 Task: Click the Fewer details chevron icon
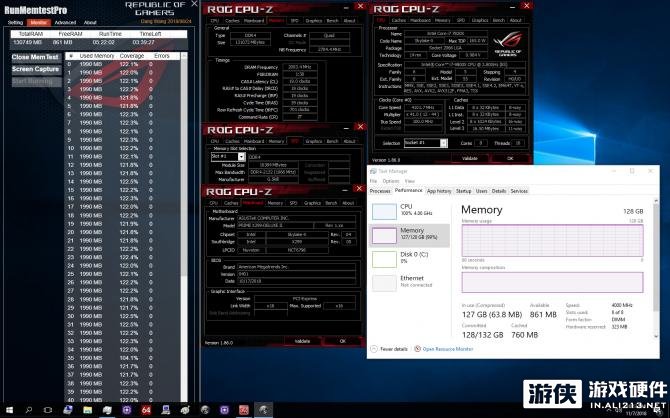374,349
